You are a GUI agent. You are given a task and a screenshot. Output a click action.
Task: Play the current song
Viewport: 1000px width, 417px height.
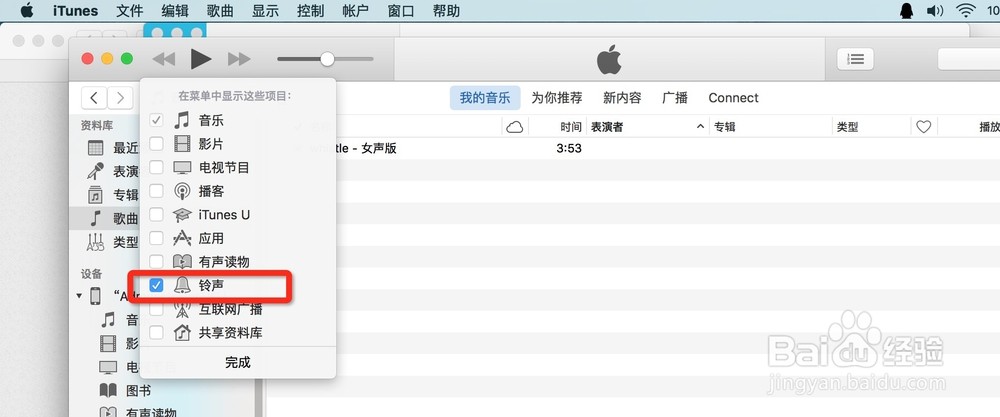pos(201,59)
